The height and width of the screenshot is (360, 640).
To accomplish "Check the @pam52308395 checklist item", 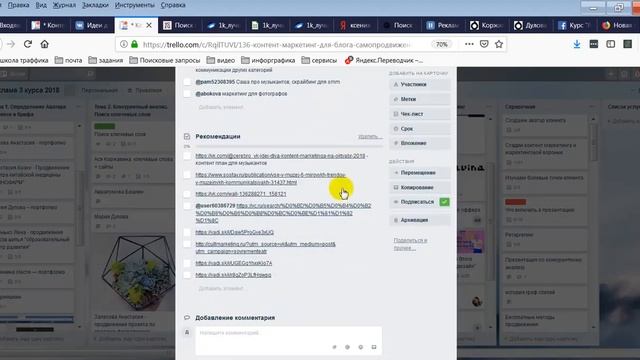I will click(187, 82).
